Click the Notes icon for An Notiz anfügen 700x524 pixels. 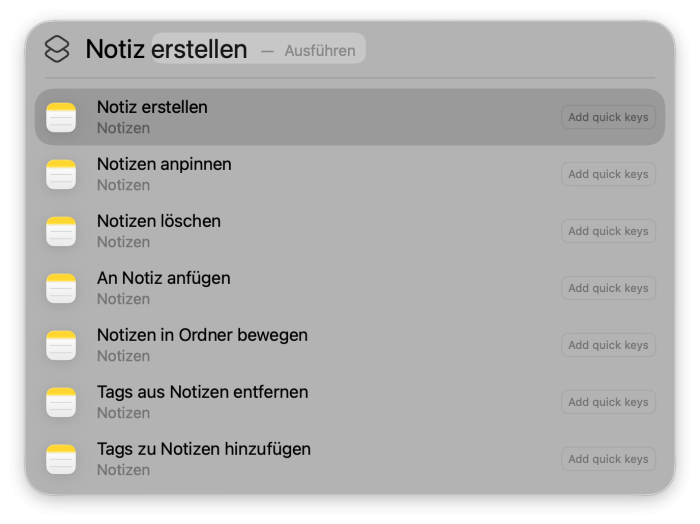pos(61,288)
